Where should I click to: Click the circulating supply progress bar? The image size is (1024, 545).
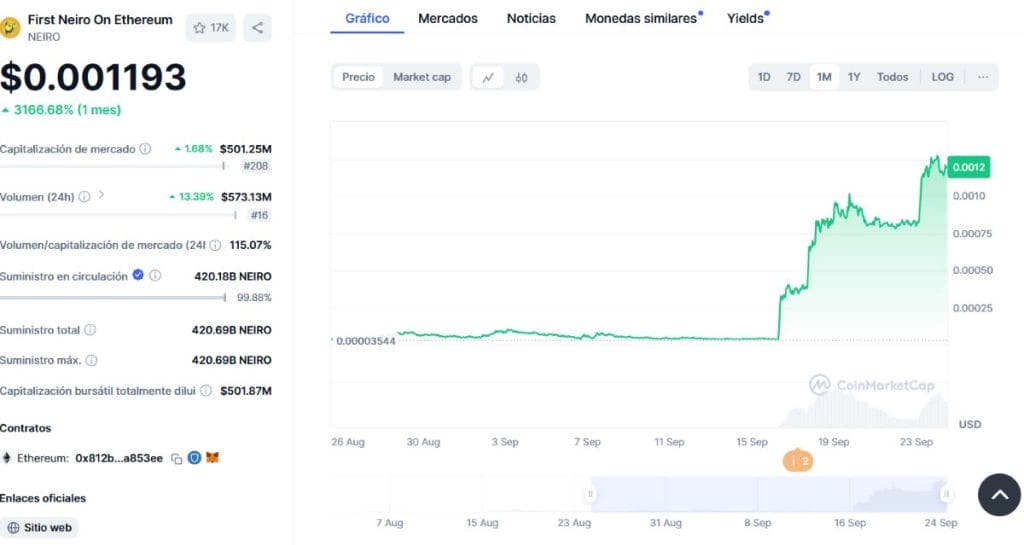pos(113,298)
